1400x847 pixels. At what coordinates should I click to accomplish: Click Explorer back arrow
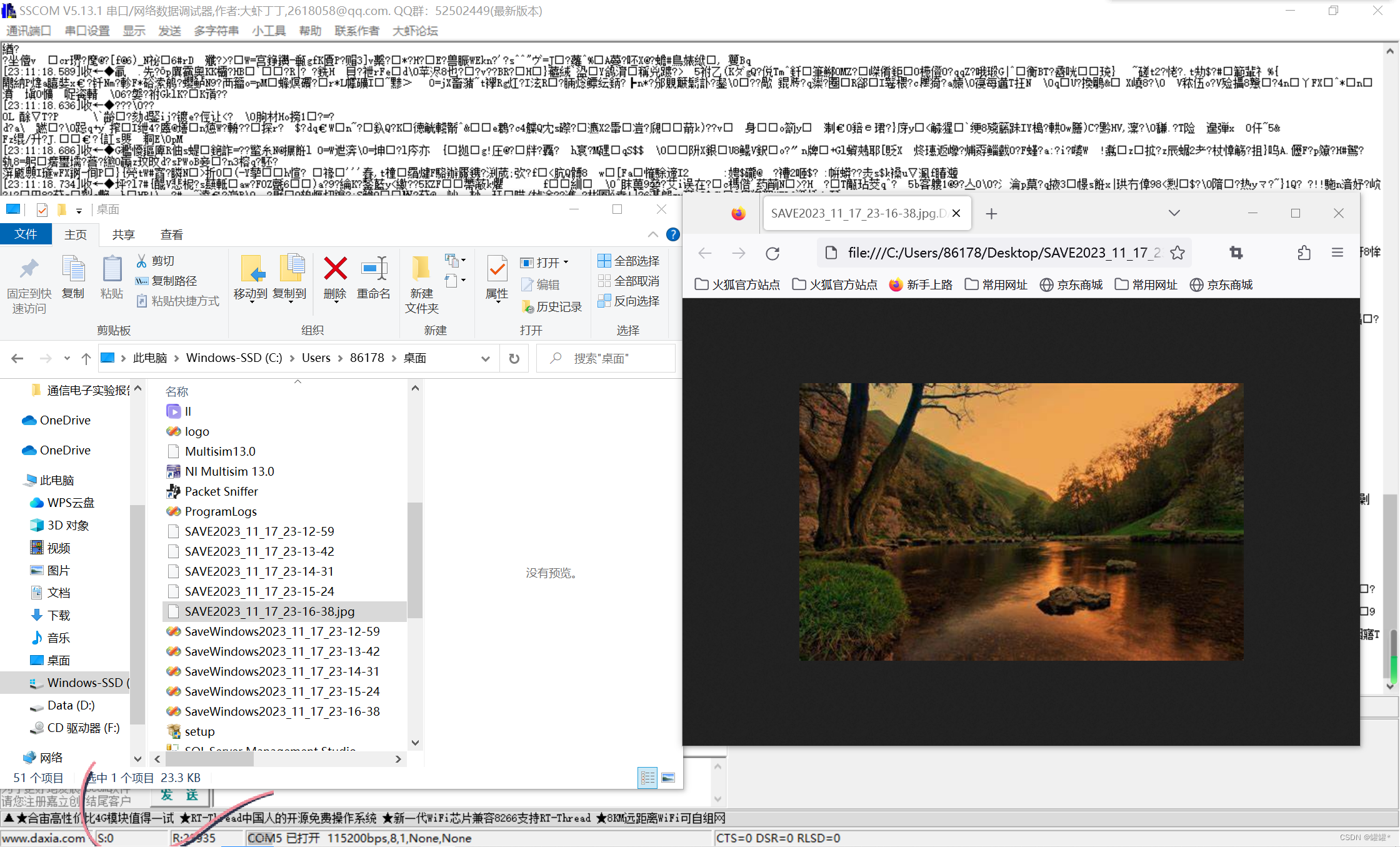tap(17, 358)
